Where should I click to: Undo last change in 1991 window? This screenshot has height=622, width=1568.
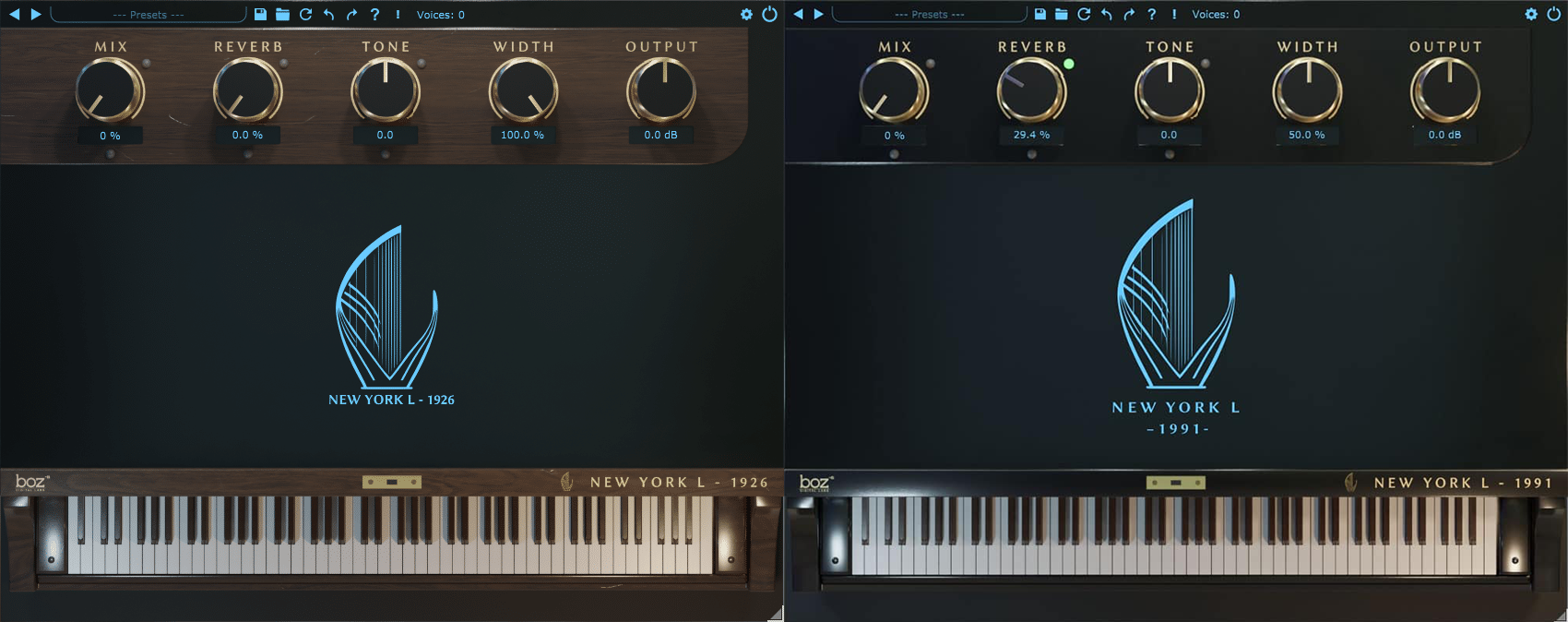1106,14
